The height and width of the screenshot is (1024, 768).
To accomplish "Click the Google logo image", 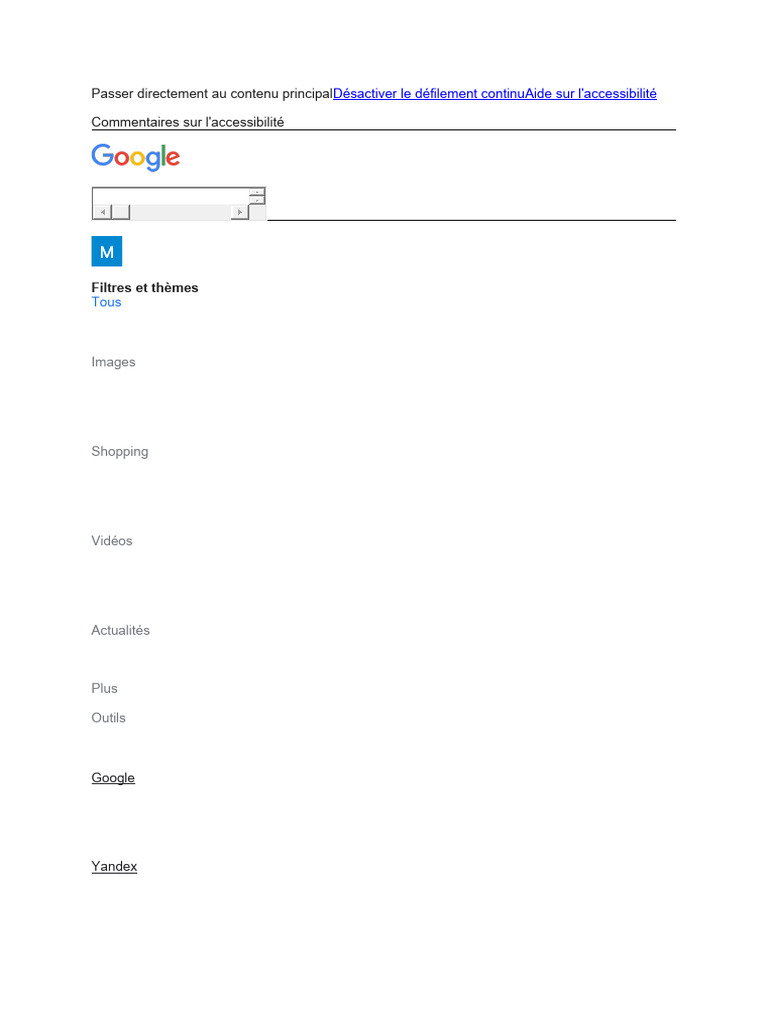I will click(135, 157).
